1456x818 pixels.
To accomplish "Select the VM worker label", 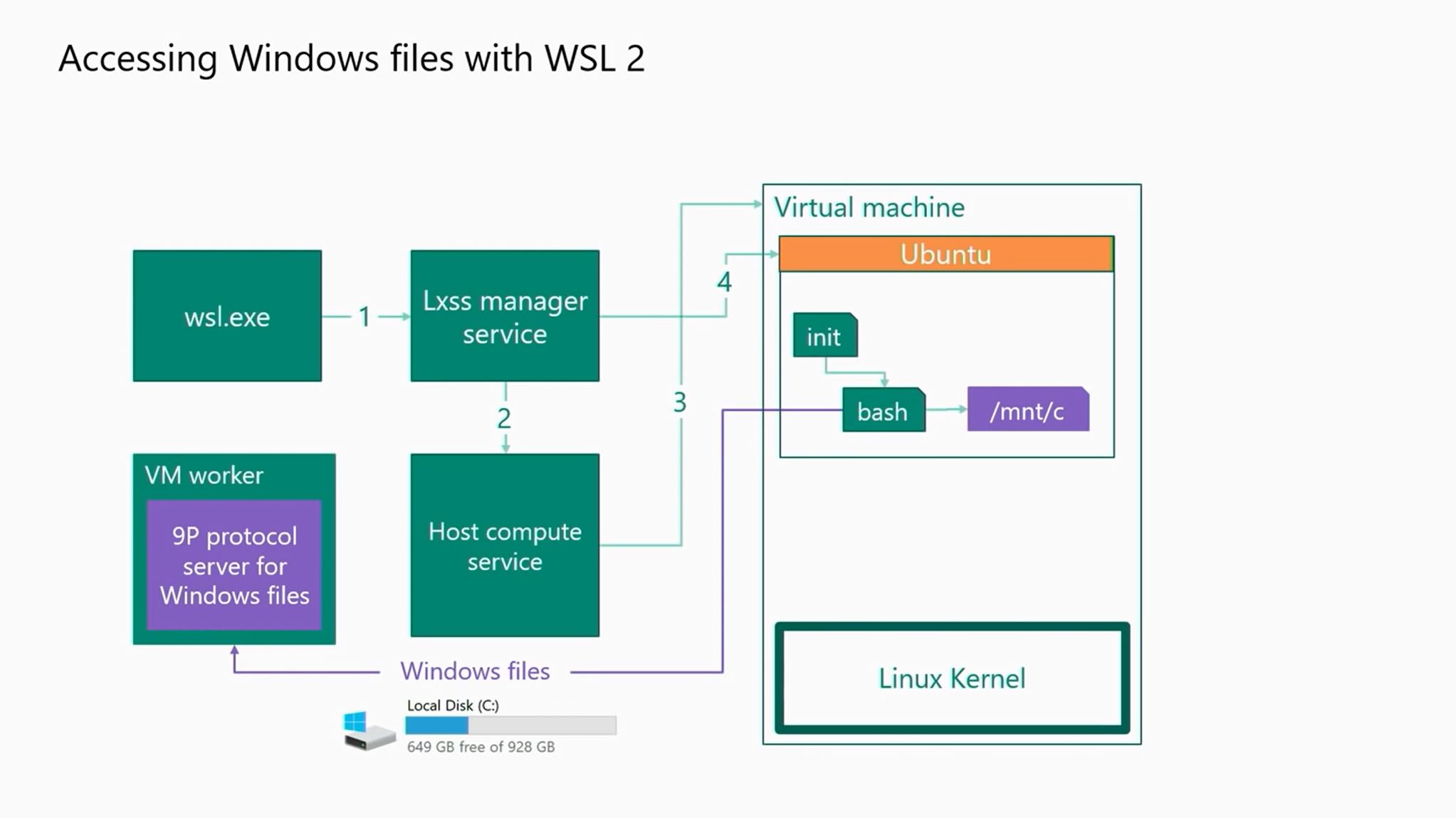I will point(204,475).
